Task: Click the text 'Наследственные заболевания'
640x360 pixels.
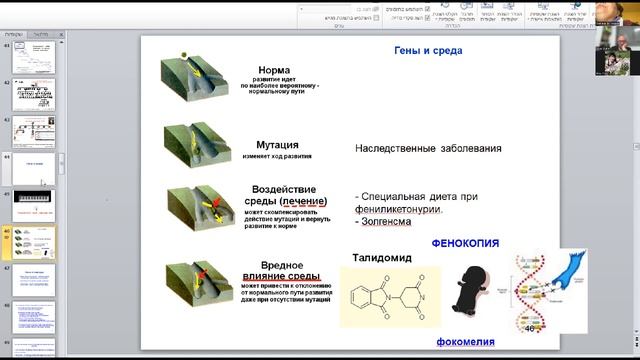Action: point(428,149)
